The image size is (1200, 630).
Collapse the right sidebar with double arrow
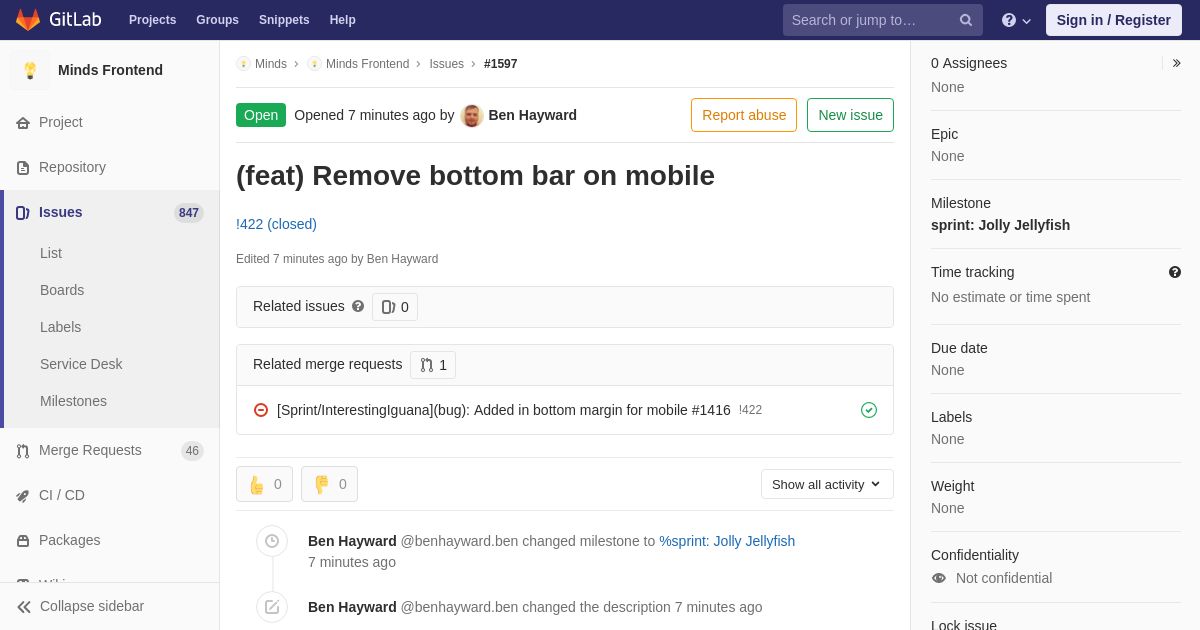[1176, 63]
